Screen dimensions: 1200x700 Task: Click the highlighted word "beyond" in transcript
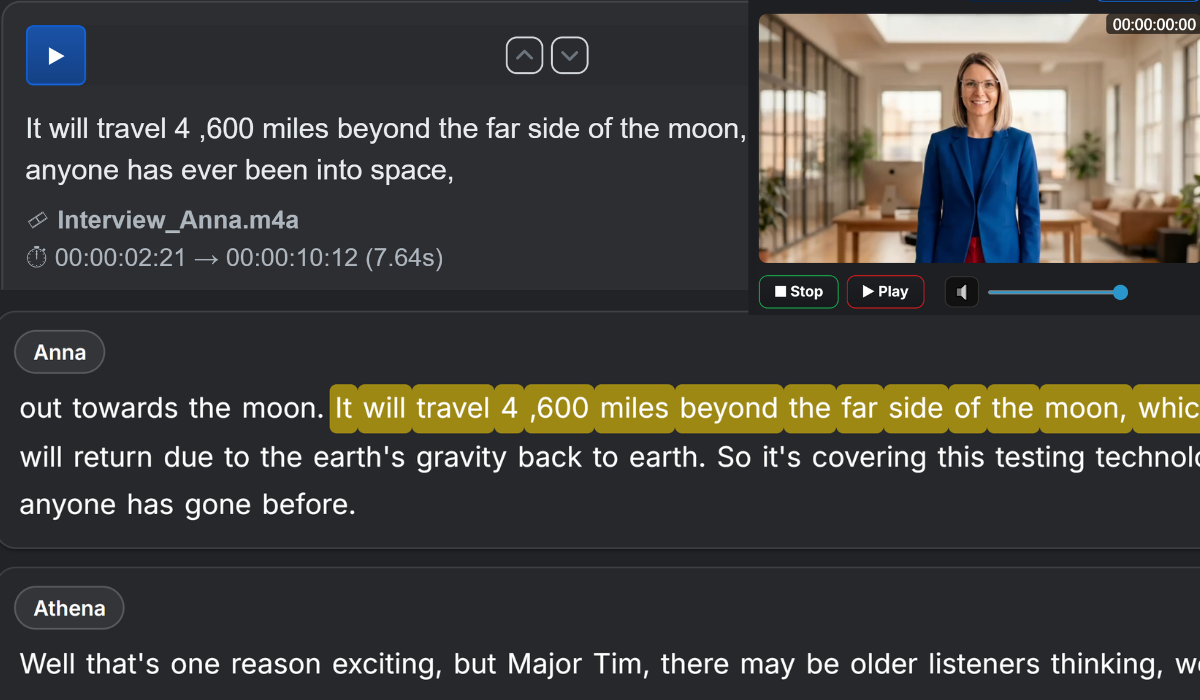pos(729,408)
